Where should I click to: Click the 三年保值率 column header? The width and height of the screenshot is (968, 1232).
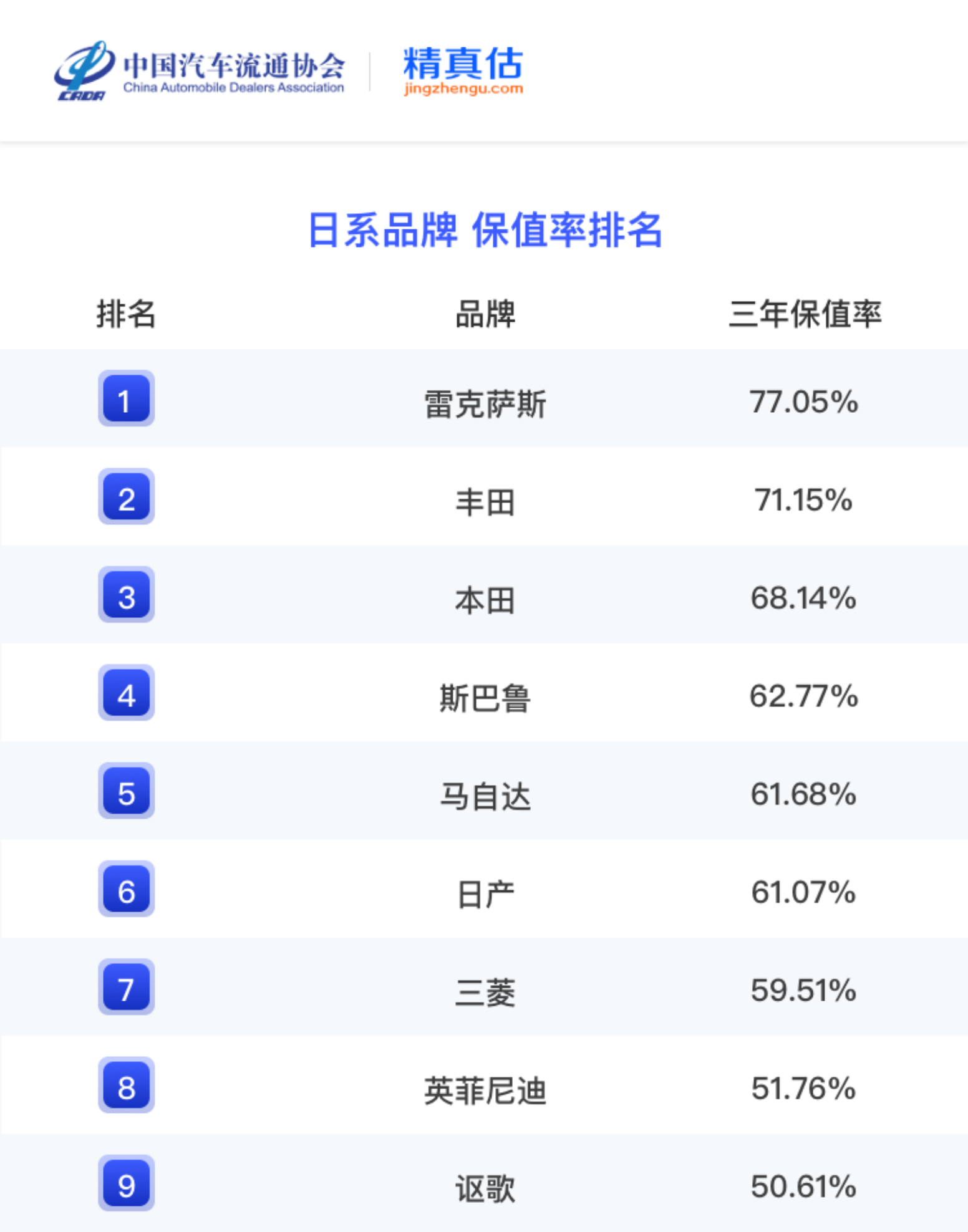point(805,314)
